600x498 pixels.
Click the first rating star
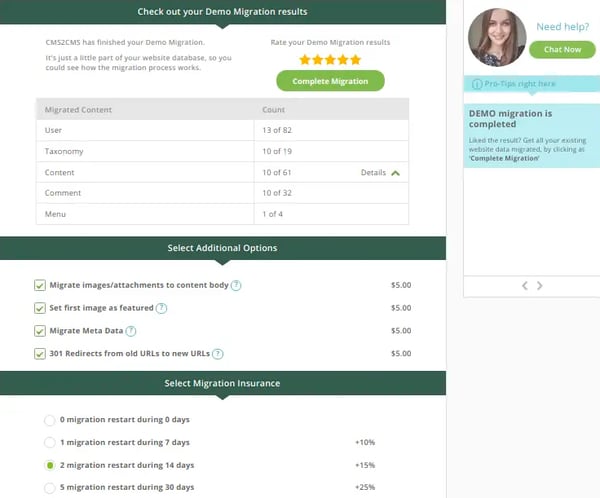[x=304, y=60]
